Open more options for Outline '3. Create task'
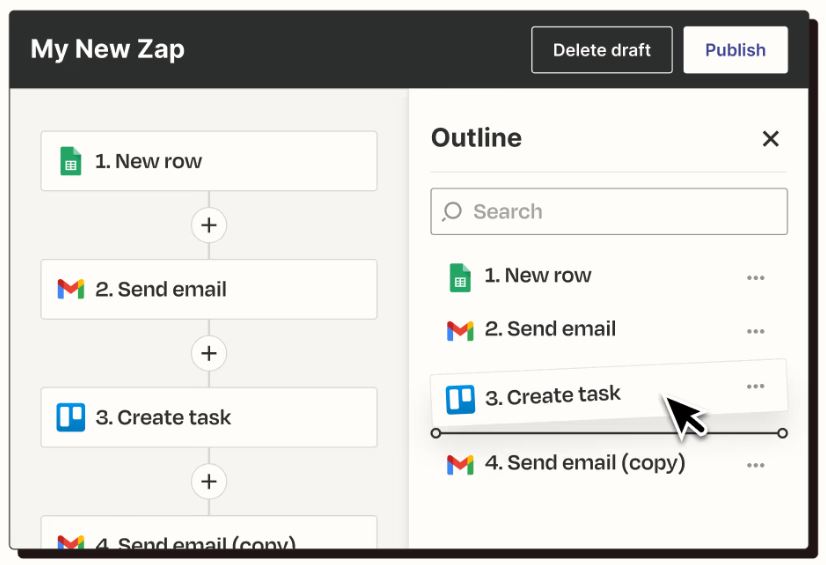The image size is (826, 565). tap(755, 386)
